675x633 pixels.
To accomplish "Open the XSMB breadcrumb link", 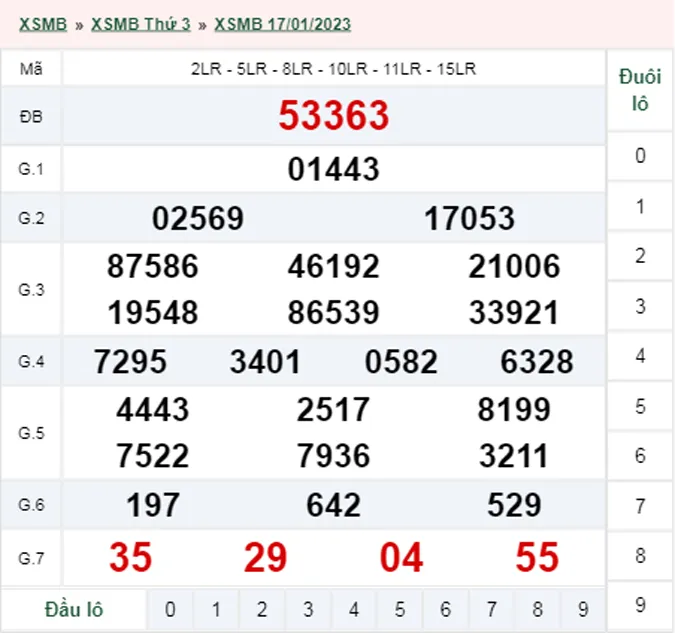I will (43, 24).
